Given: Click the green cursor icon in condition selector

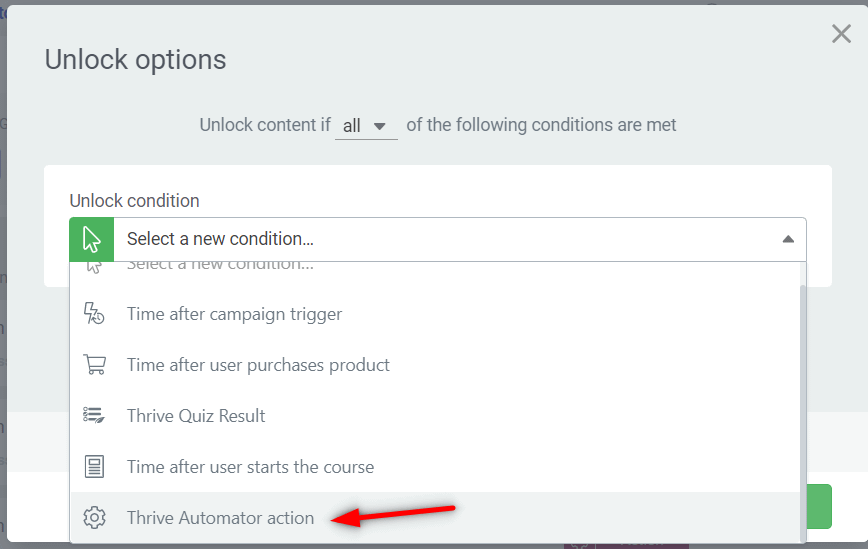Looking at the screenshot, I should coord(91,240).
